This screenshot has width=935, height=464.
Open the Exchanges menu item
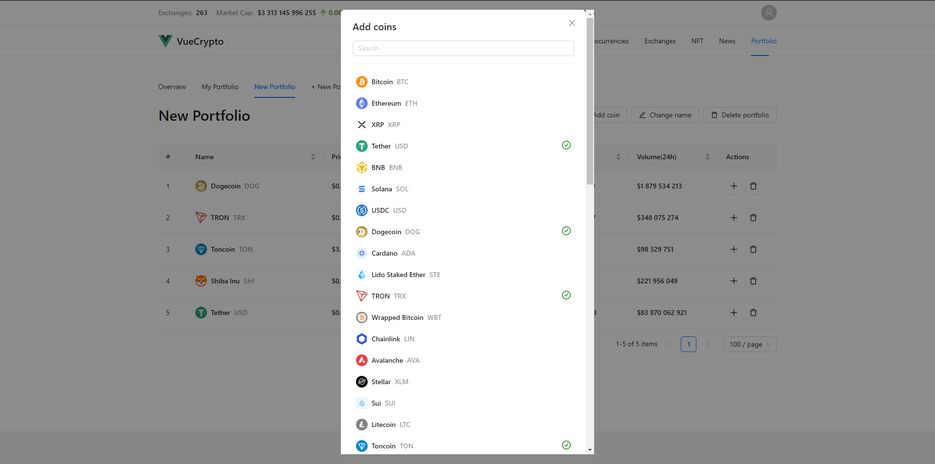pos(660,41)
